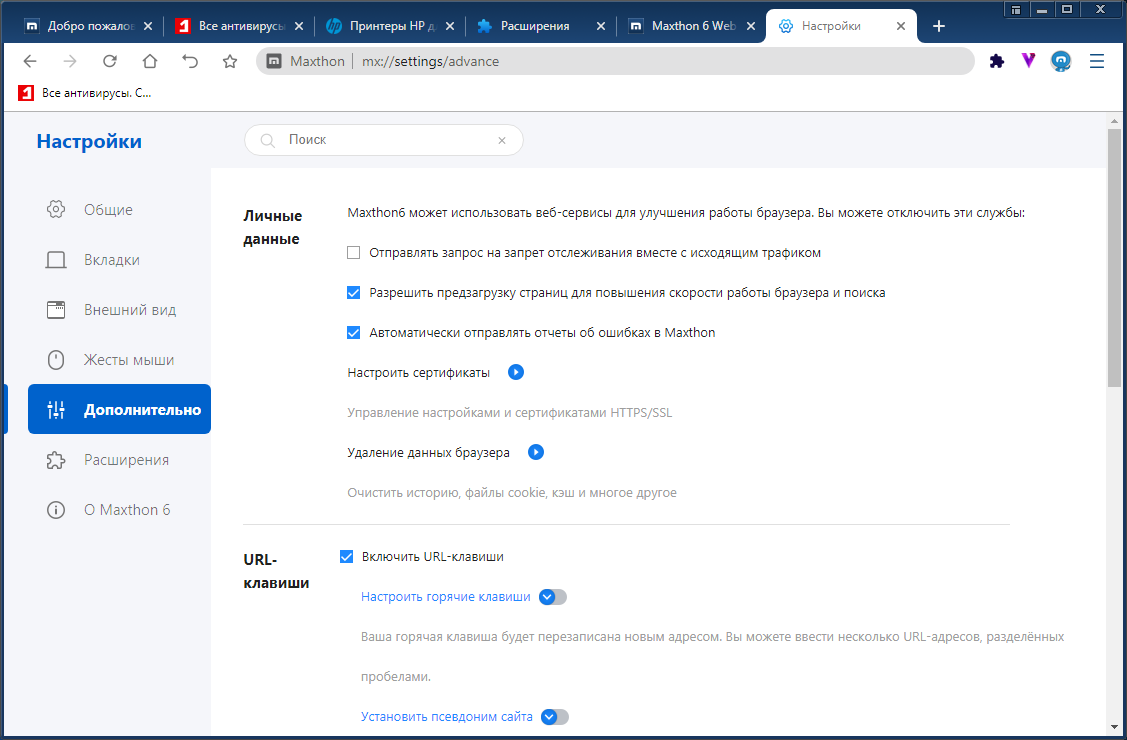Click the undo closed tab icon
Screen dimensions: 1127x740
(190, 62)
